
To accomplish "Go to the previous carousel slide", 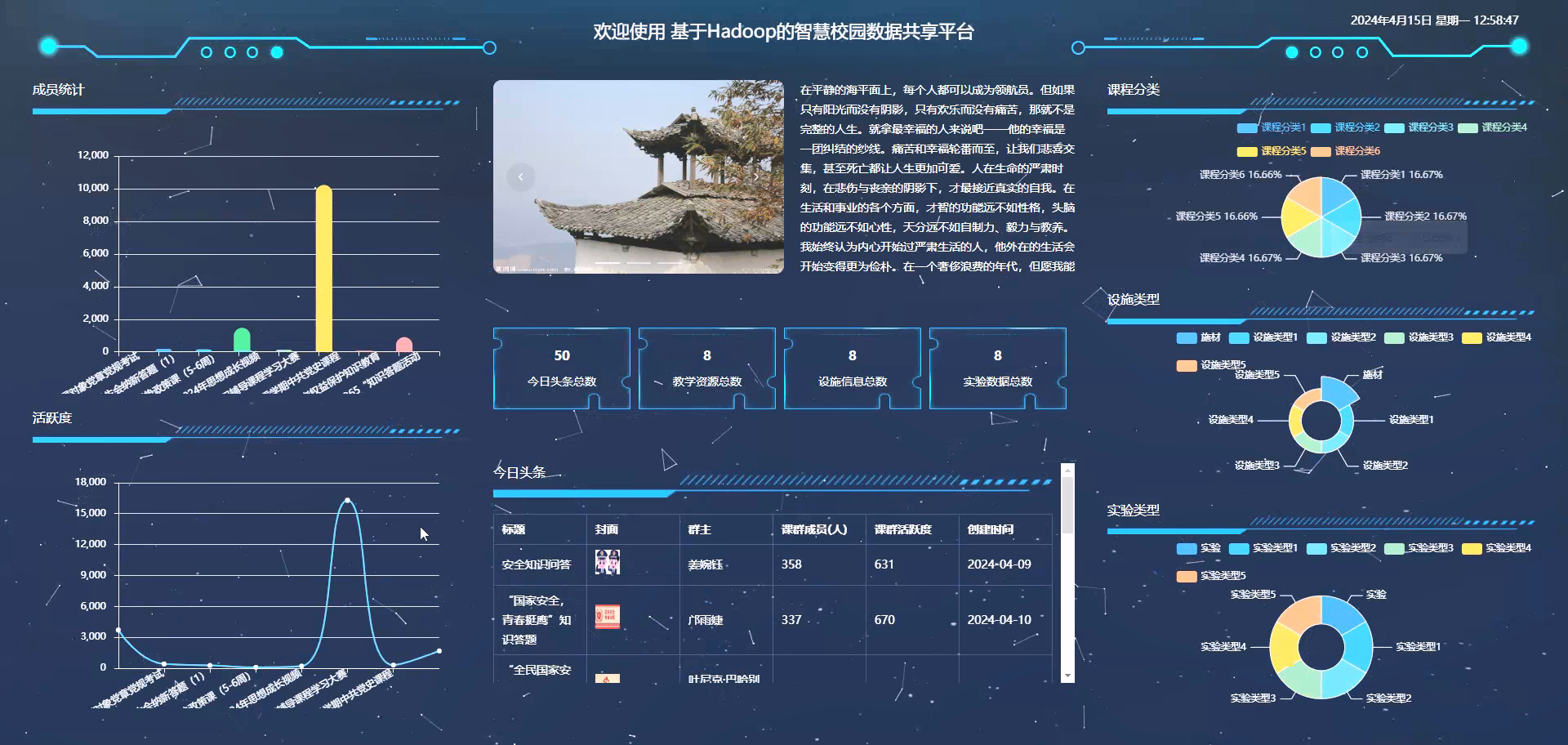I will (x=520, y=177).
